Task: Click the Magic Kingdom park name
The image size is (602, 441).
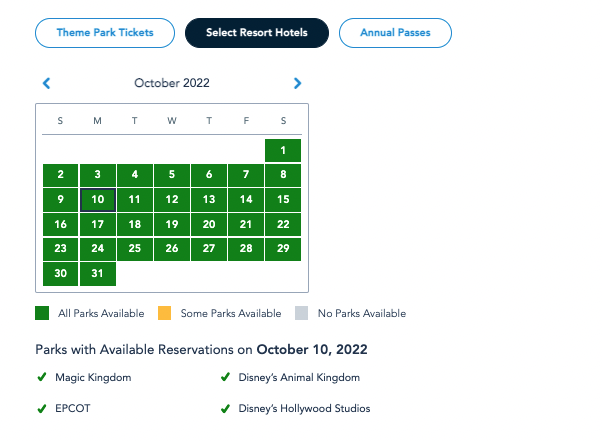Action: [x=94, y=378]
